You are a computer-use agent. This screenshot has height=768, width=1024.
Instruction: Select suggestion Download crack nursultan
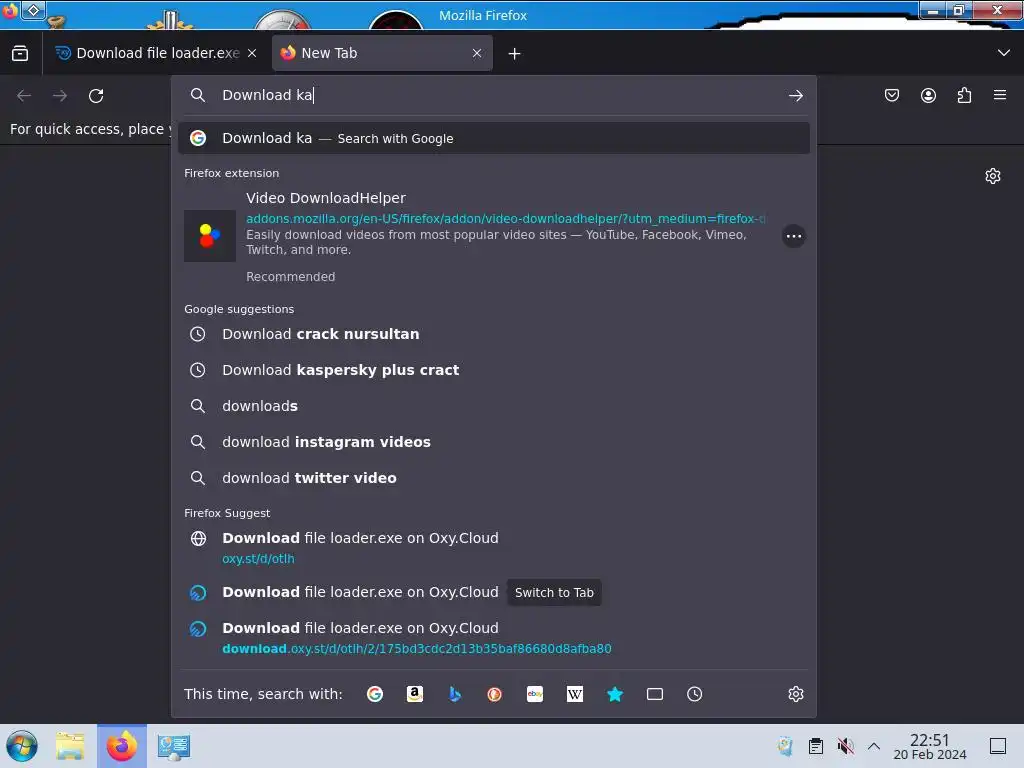pyautogui.click(x=494, y=334)
